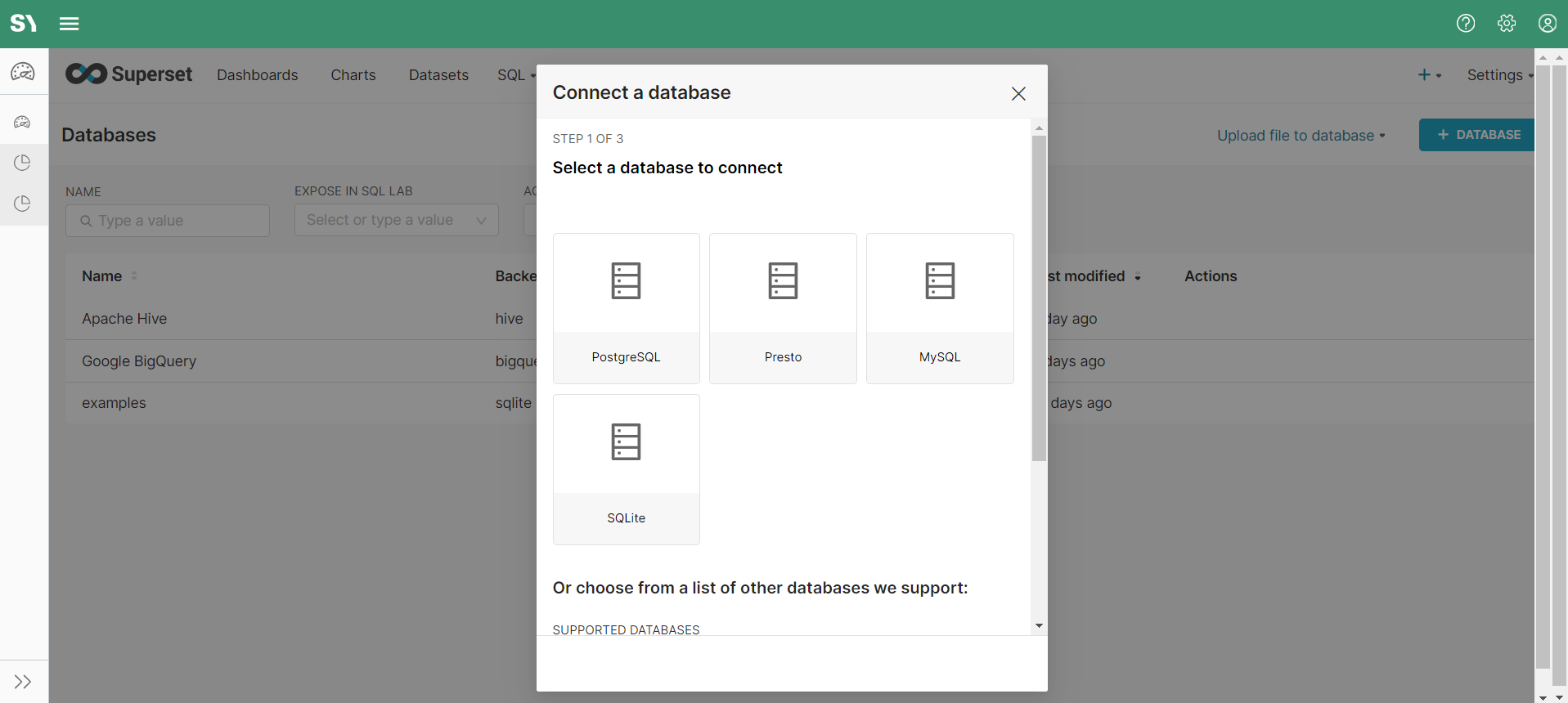Screen dimensions: 1568x703
Task: Click the hamburger menu icon in header
Action: coord(70,24)
